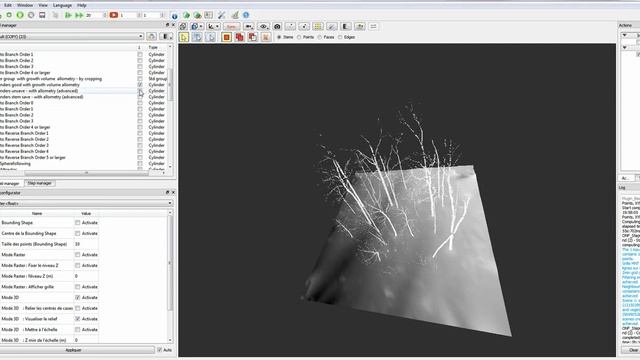
Task: Open the View menu
Action: [x=43, y=5]
